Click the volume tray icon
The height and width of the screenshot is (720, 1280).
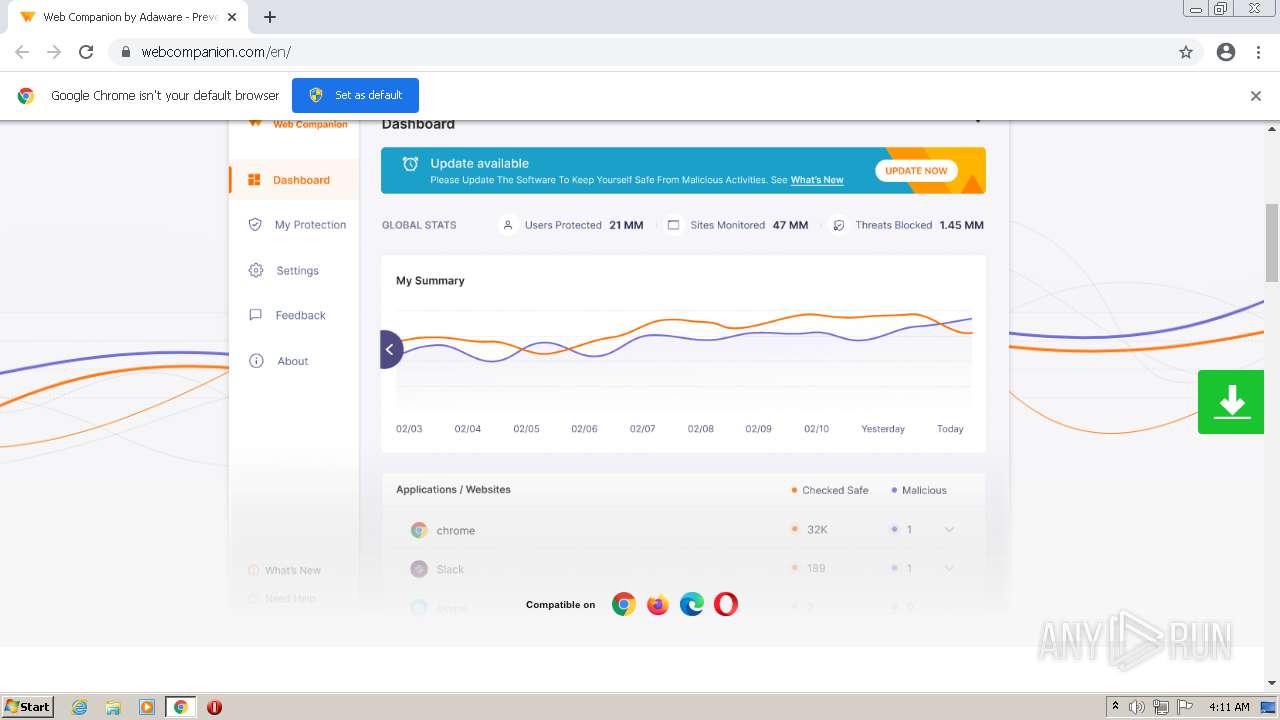pos(1137,707)
